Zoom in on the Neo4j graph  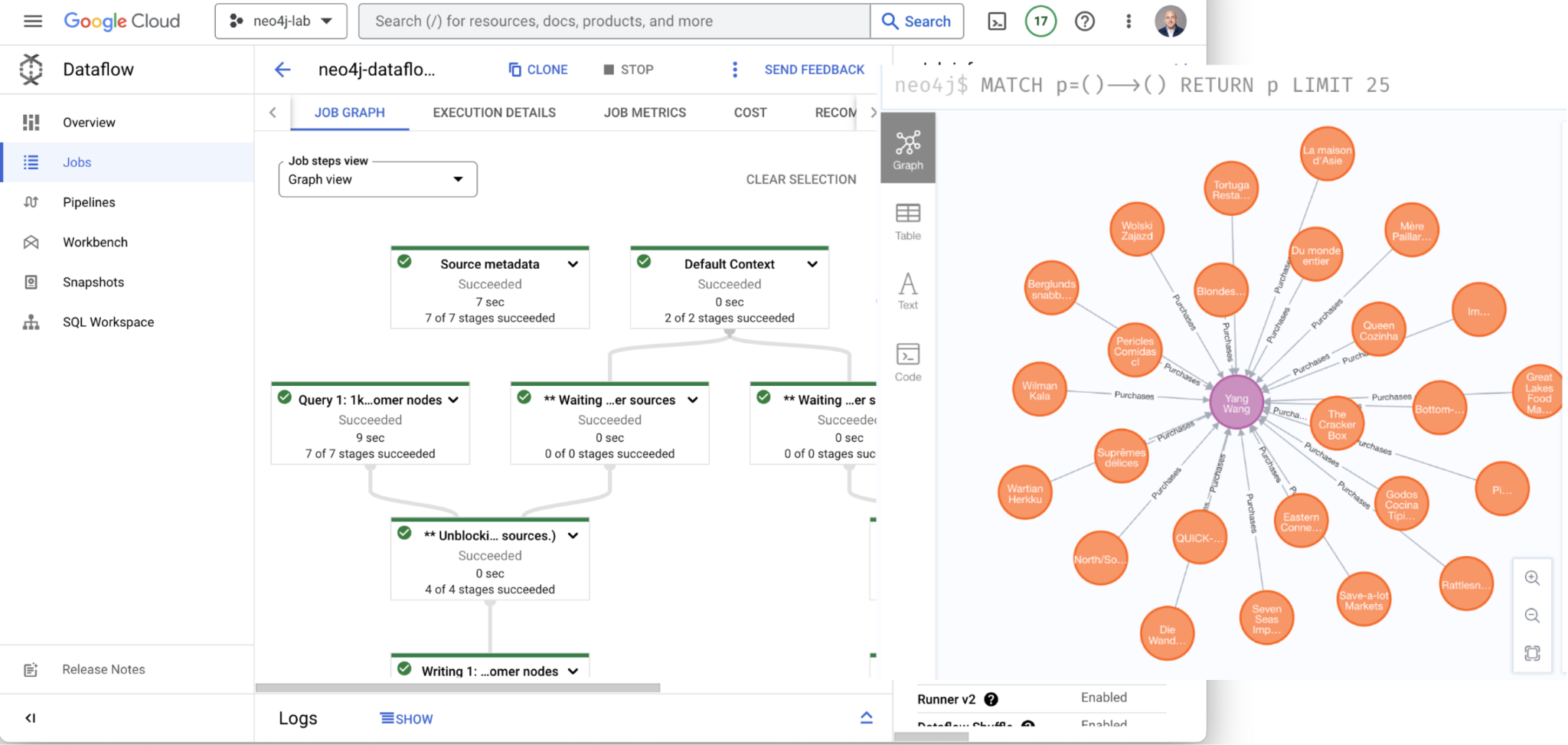coord(1532,578)
